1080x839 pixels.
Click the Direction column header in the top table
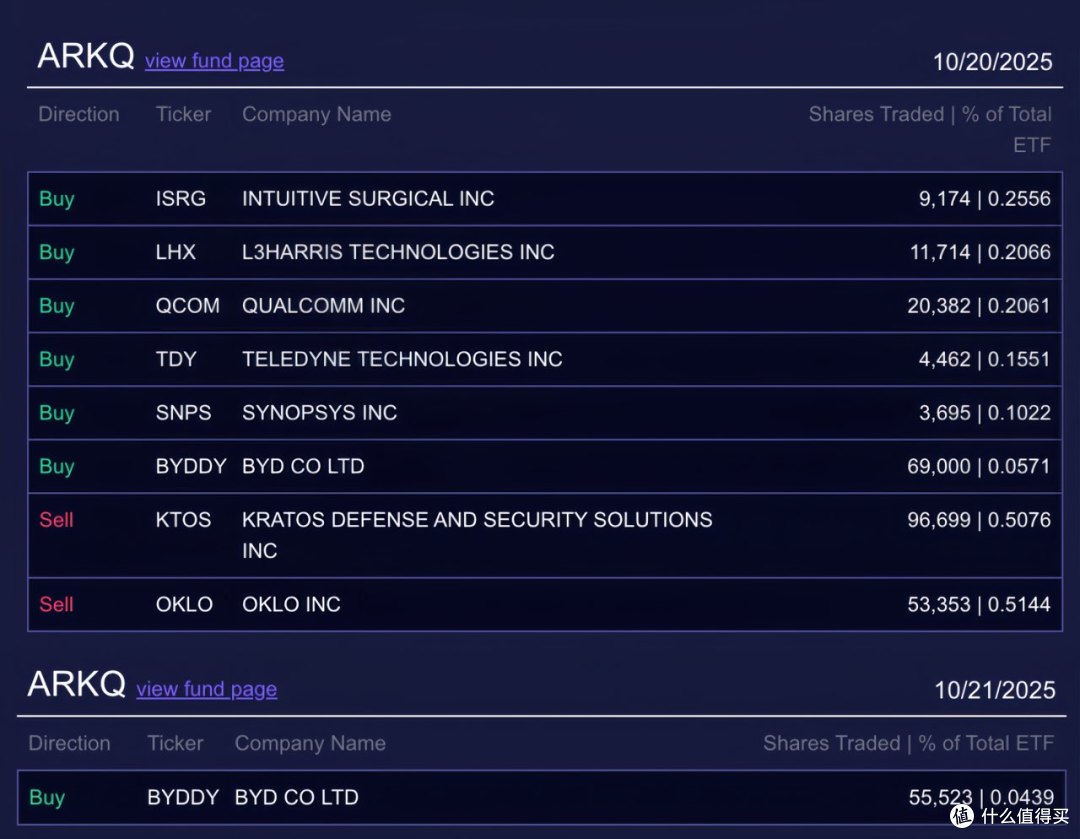(79, 114)
